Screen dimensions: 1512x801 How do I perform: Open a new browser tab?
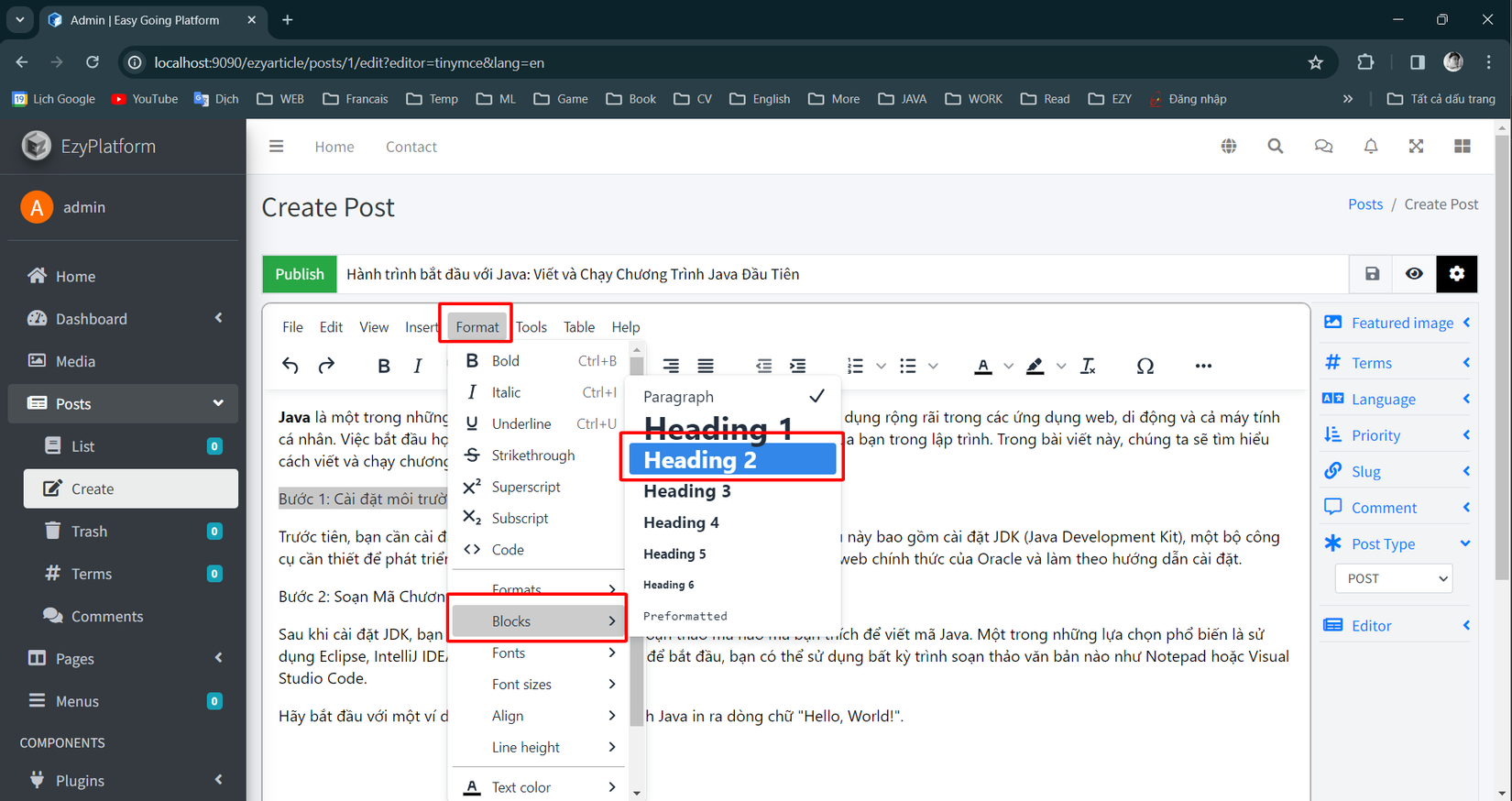pos(288,19)
